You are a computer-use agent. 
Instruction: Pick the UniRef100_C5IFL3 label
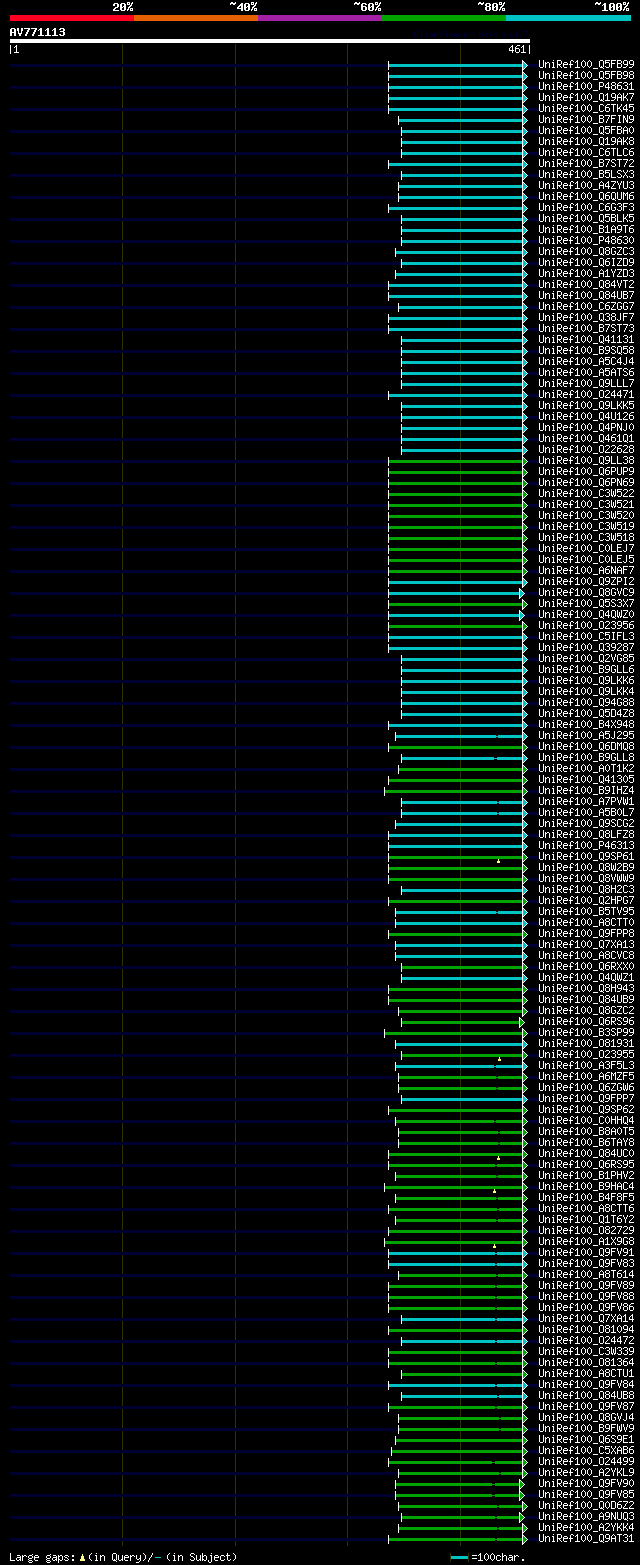pos(585,637)
